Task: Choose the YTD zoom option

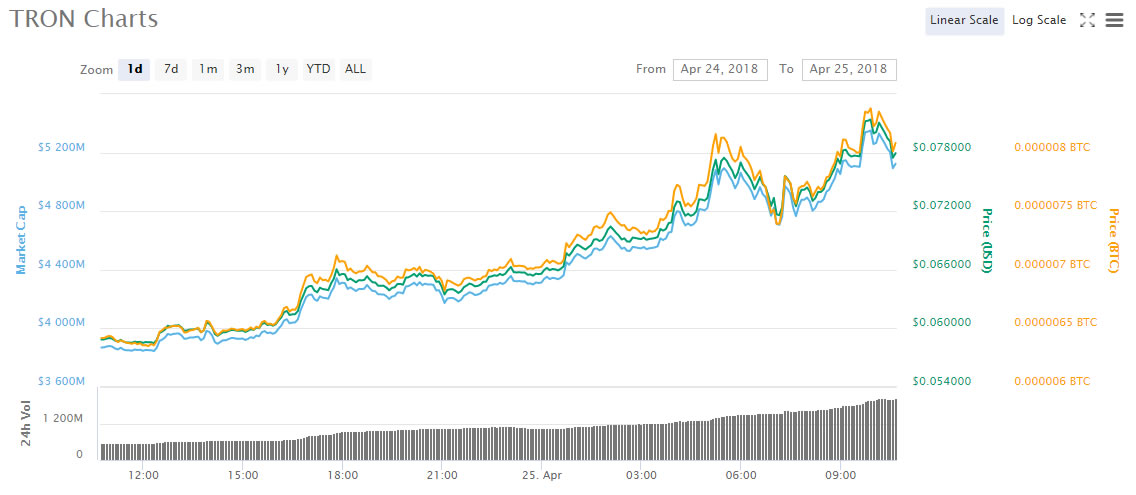Action: (x=318, y=70)
